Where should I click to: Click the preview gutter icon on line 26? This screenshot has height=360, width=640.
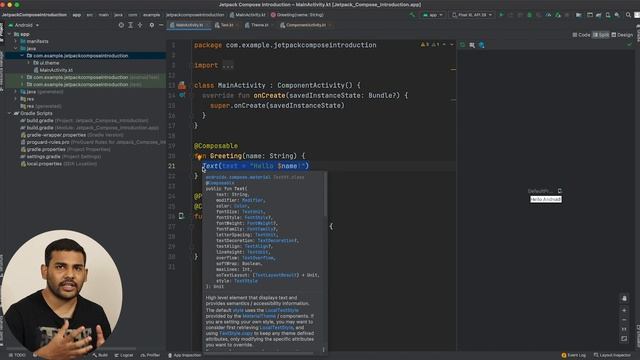pyautogui.click(x=181, y=216)
